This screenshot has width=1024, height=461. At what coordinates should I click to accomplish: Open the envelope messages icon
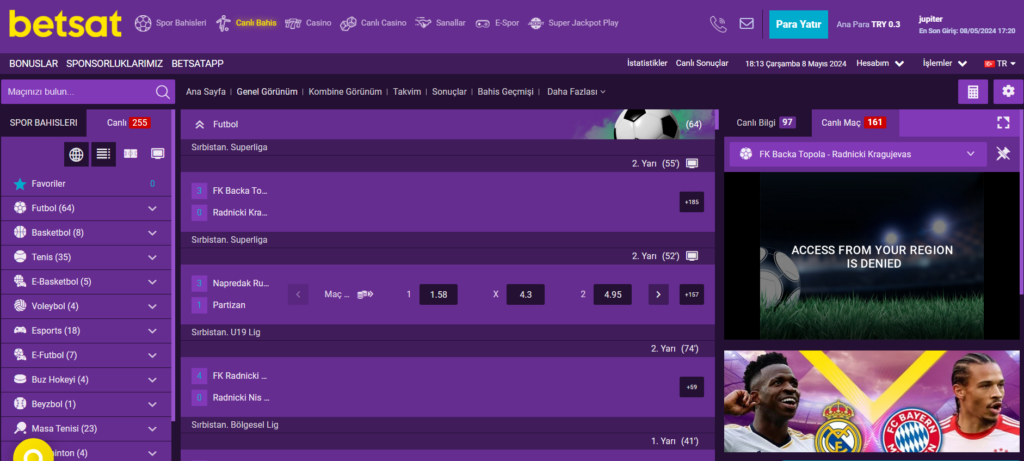click(x=746, y=24)
